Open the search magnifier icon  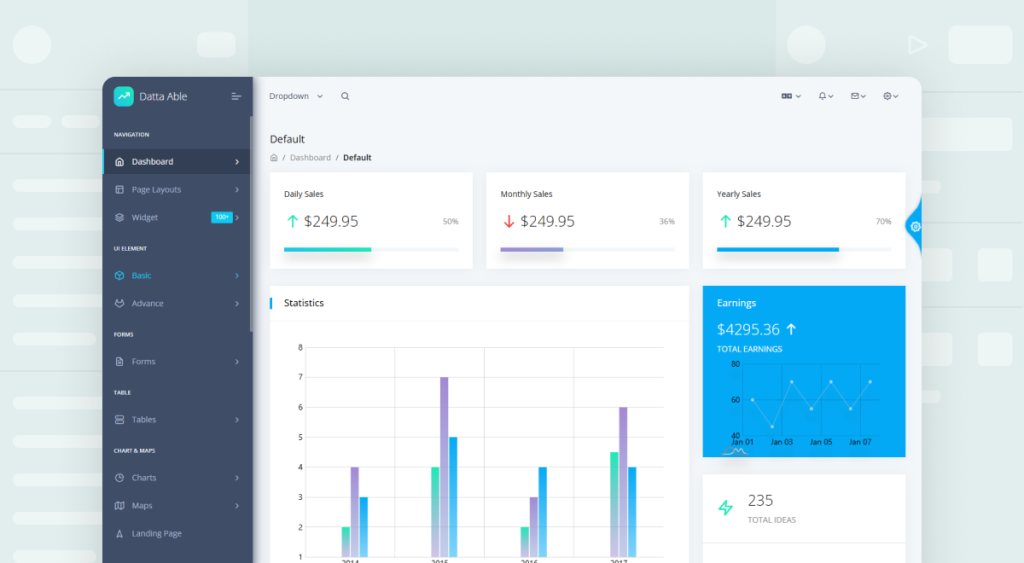[x=345, y=96]
